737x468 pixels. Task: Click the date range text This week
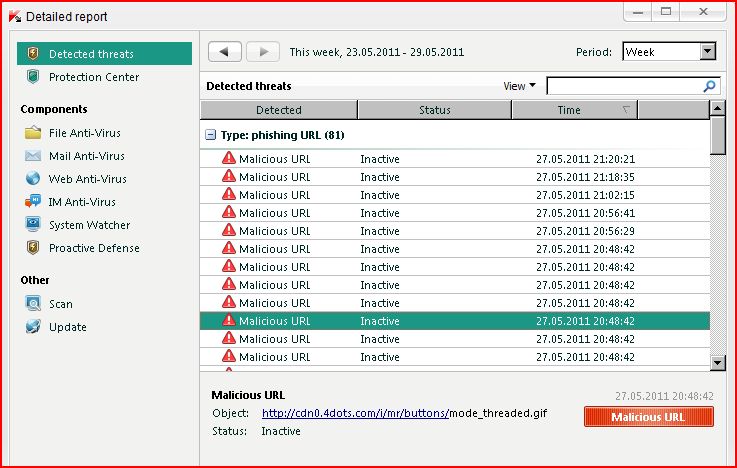(376, 52)
